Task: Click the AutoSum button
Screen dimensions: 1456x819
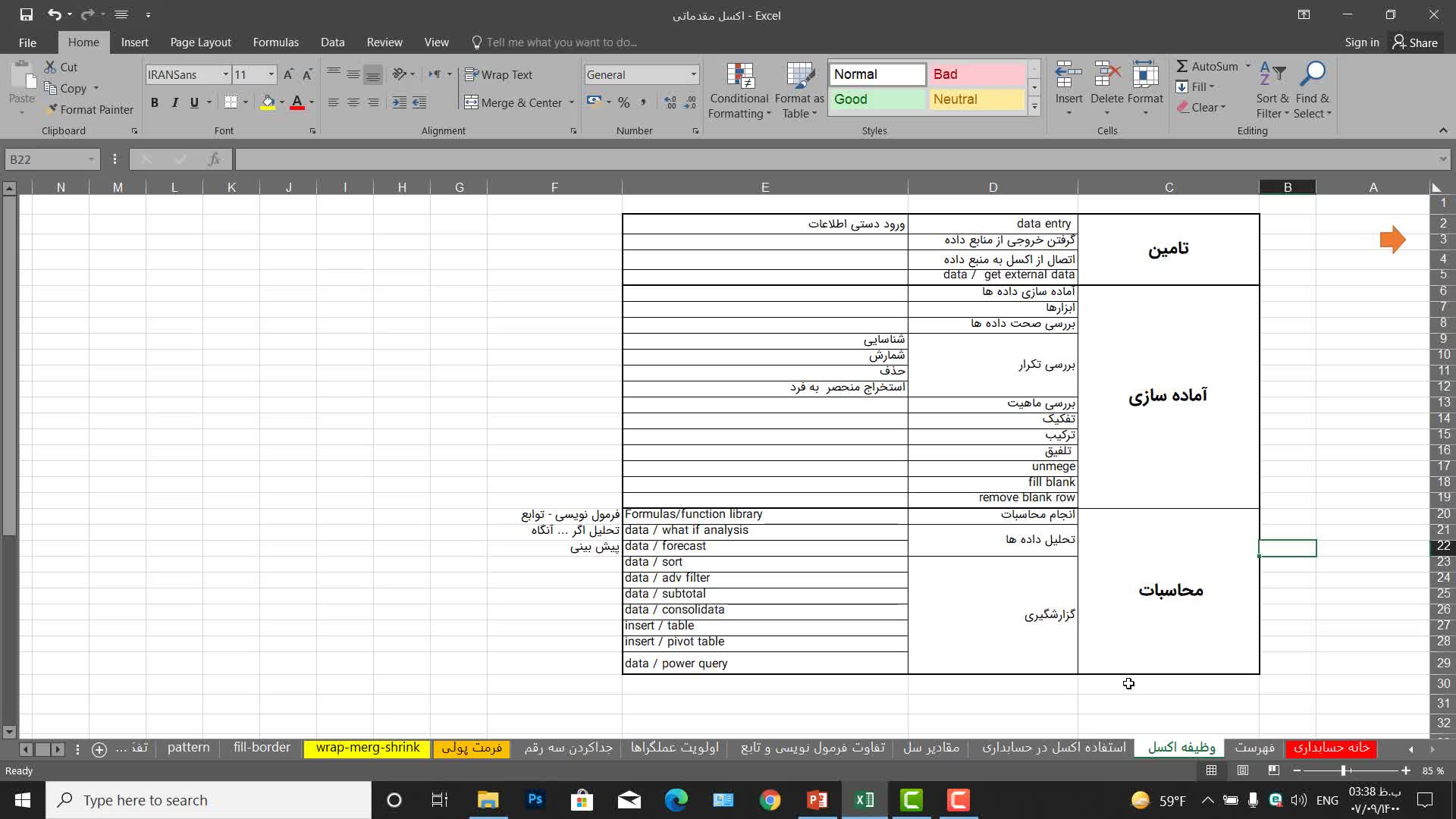Action: click(1206, 67)
